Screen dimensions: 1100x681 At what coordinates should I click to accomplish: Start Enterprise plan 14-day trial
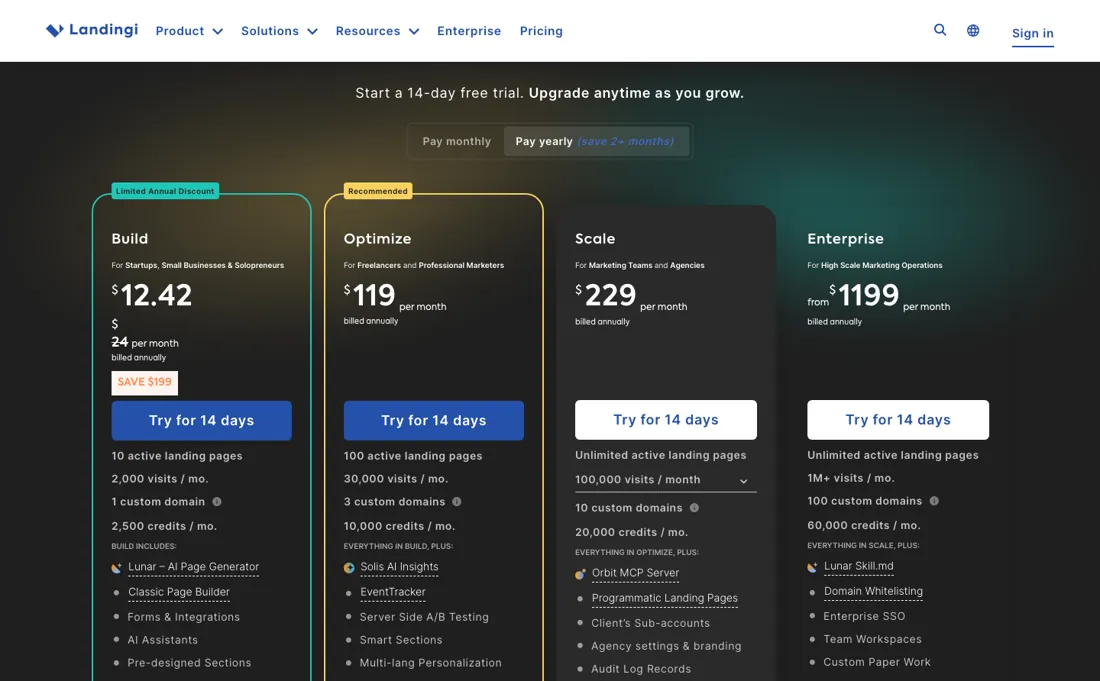click(x=898, y=420)
